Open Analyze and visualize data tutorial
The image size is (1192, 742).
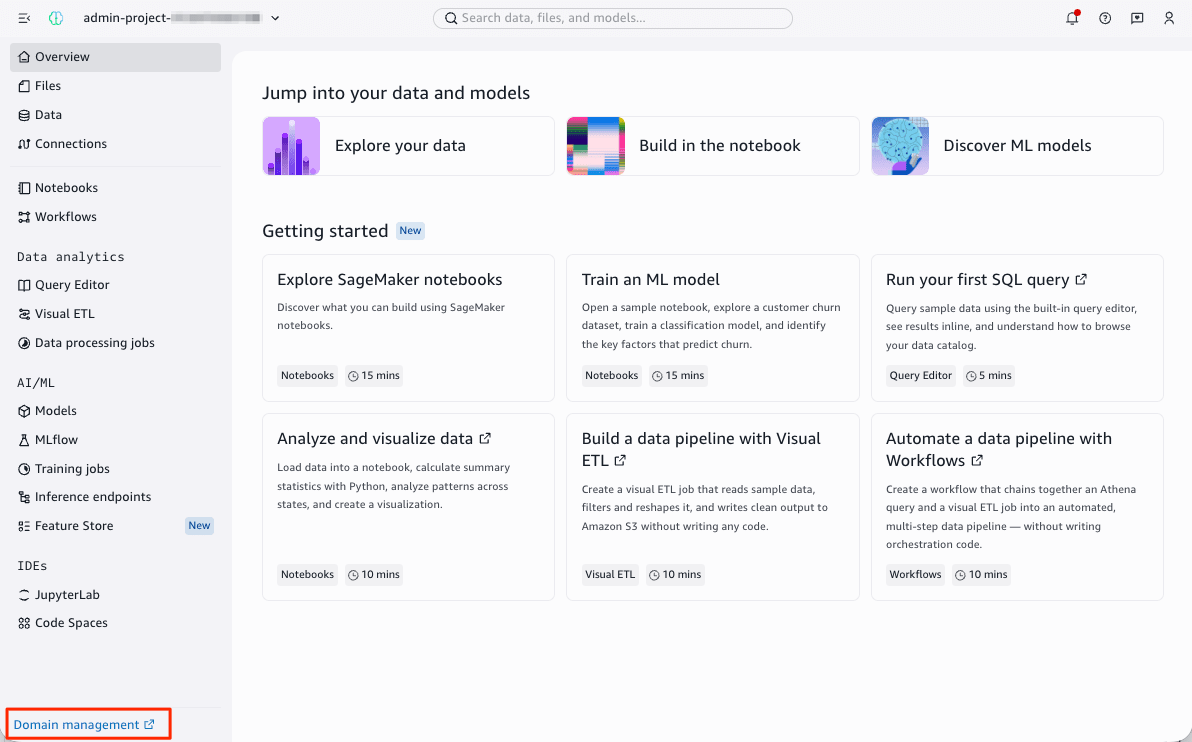(408, 507)
